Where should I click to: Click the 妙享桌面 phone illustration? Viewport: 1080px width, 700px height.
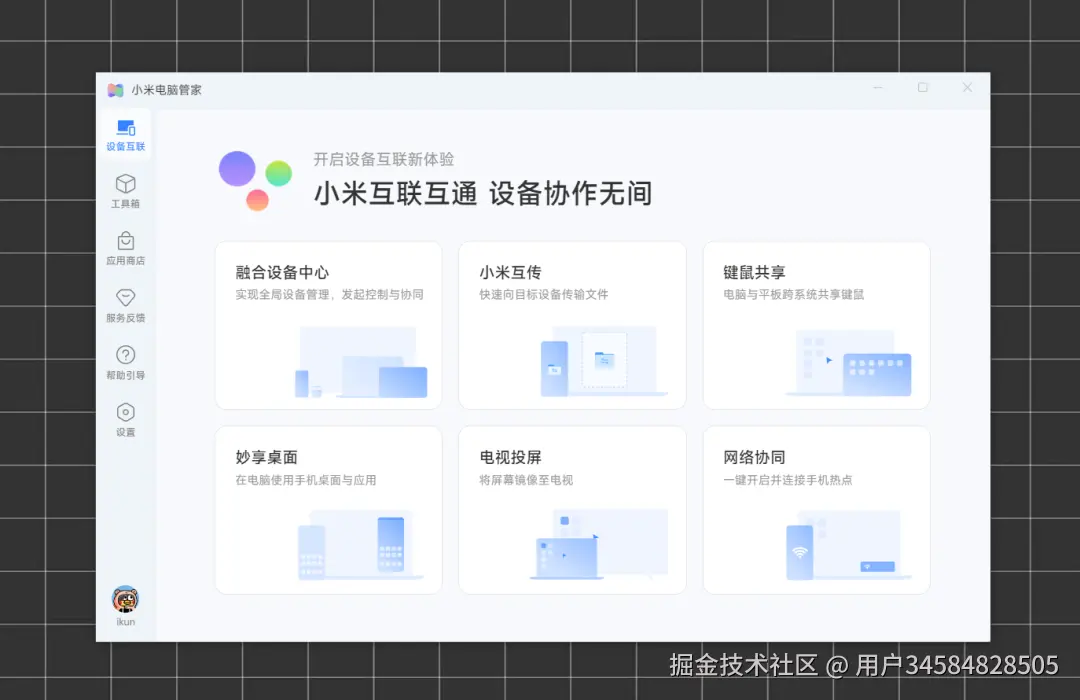360,545
